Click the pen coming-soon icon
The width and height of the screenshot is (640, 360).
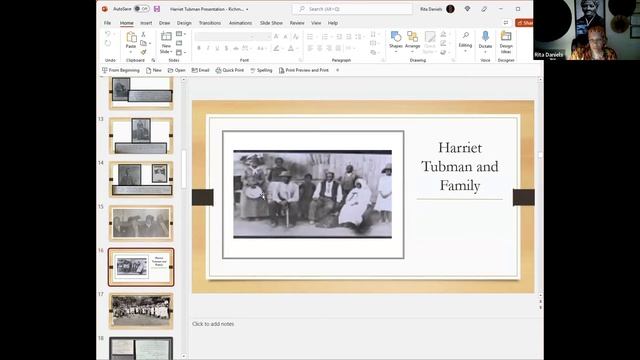point(484,9)
